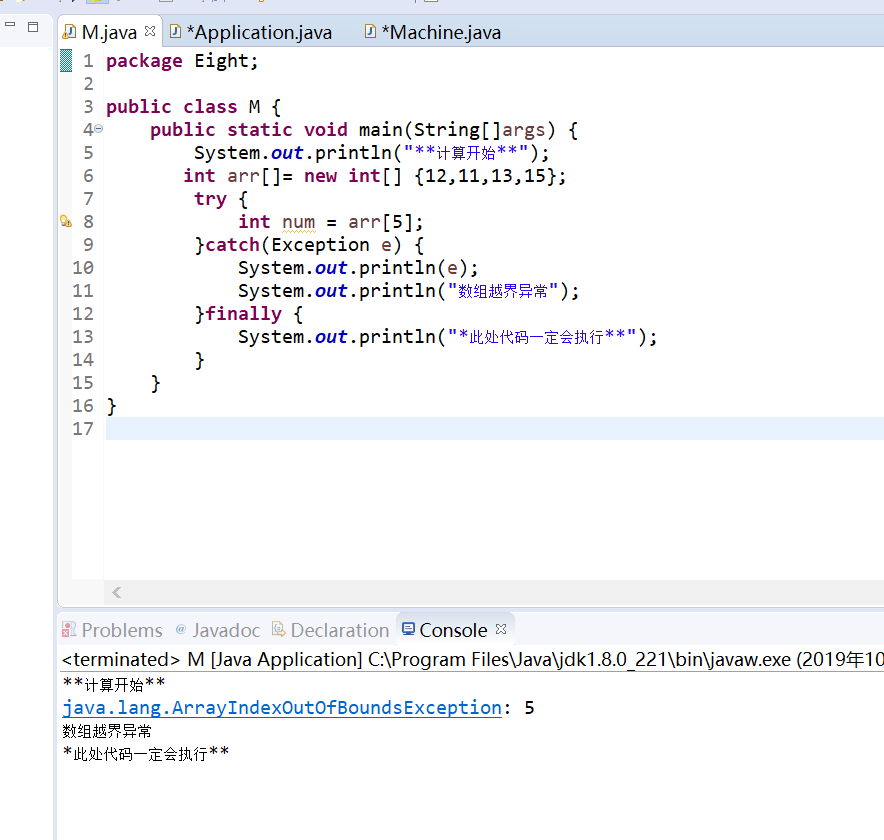Click the Problems tab icon
The image size is (884, 840).
pos(69,629)
